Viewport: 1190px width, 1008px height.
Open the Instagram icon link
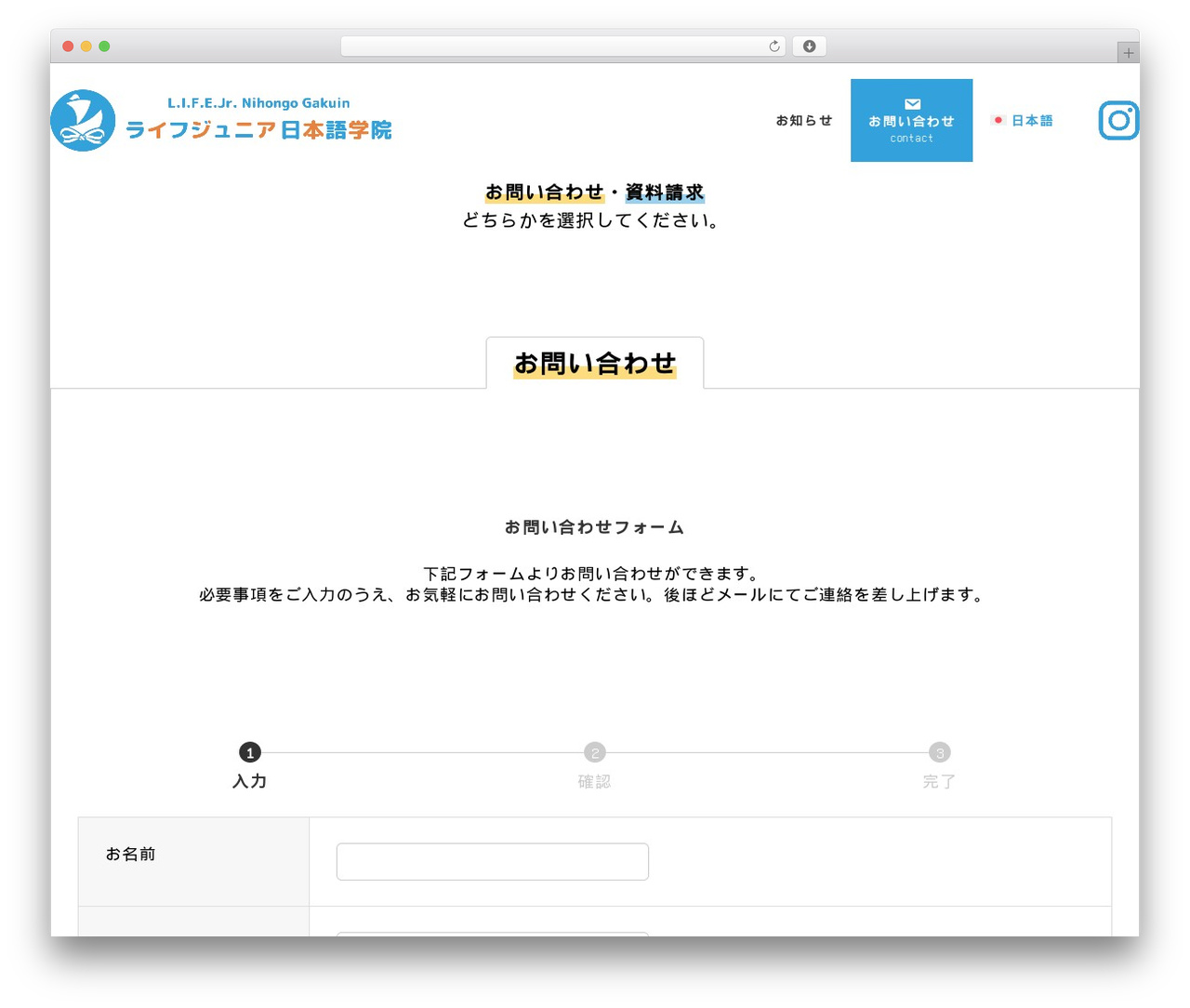[1118, 121]
